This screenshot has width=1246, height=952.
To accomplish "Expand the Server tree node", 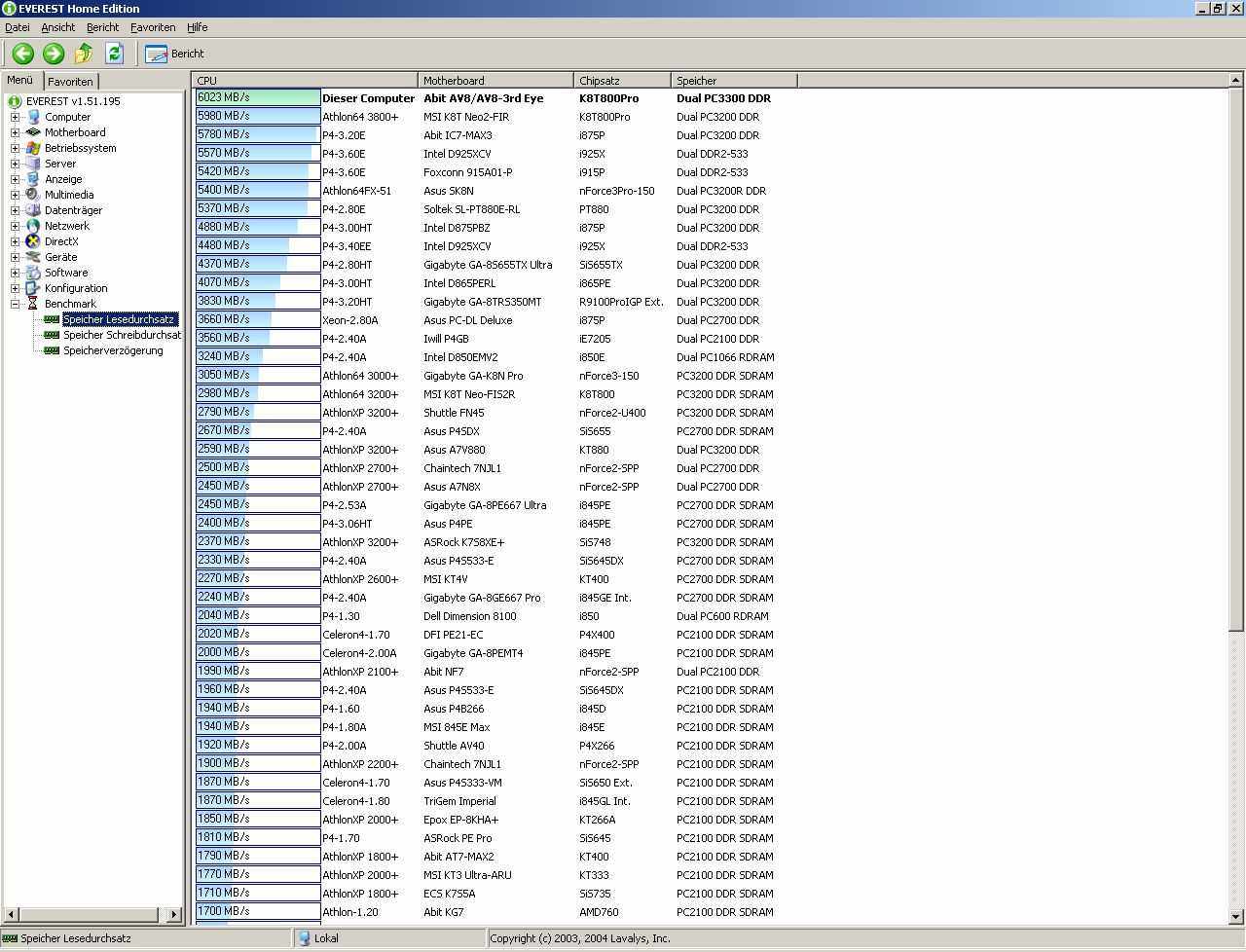I will (x=15, y=164).
